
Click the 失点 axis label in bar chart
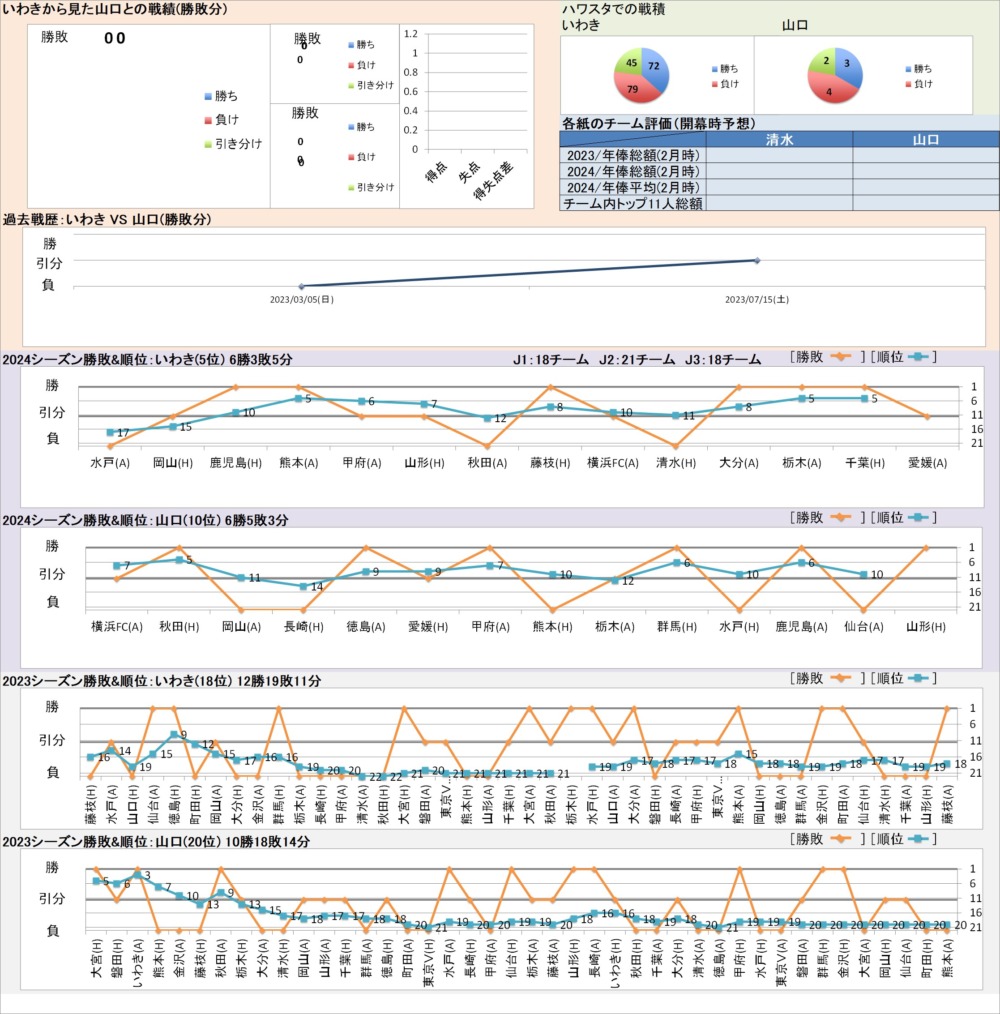click(469, 171)
